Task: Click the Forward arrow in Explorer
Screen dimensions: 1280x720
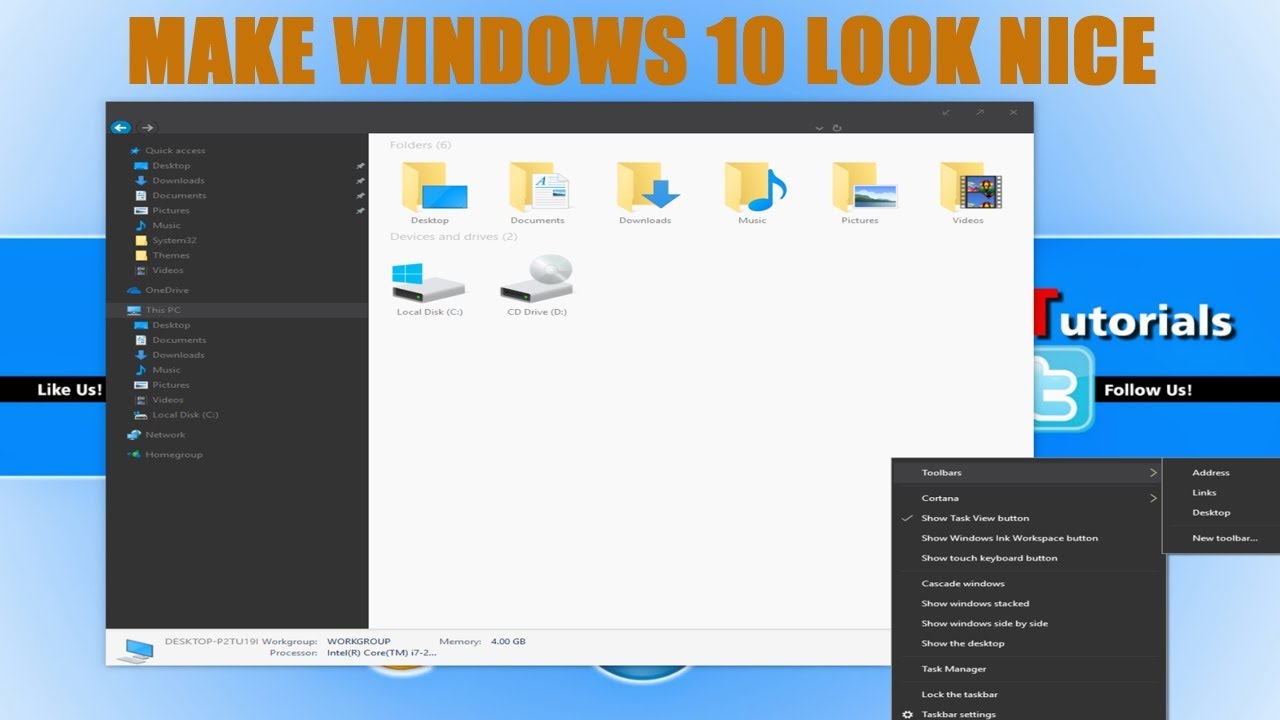Action: [147, 127]
